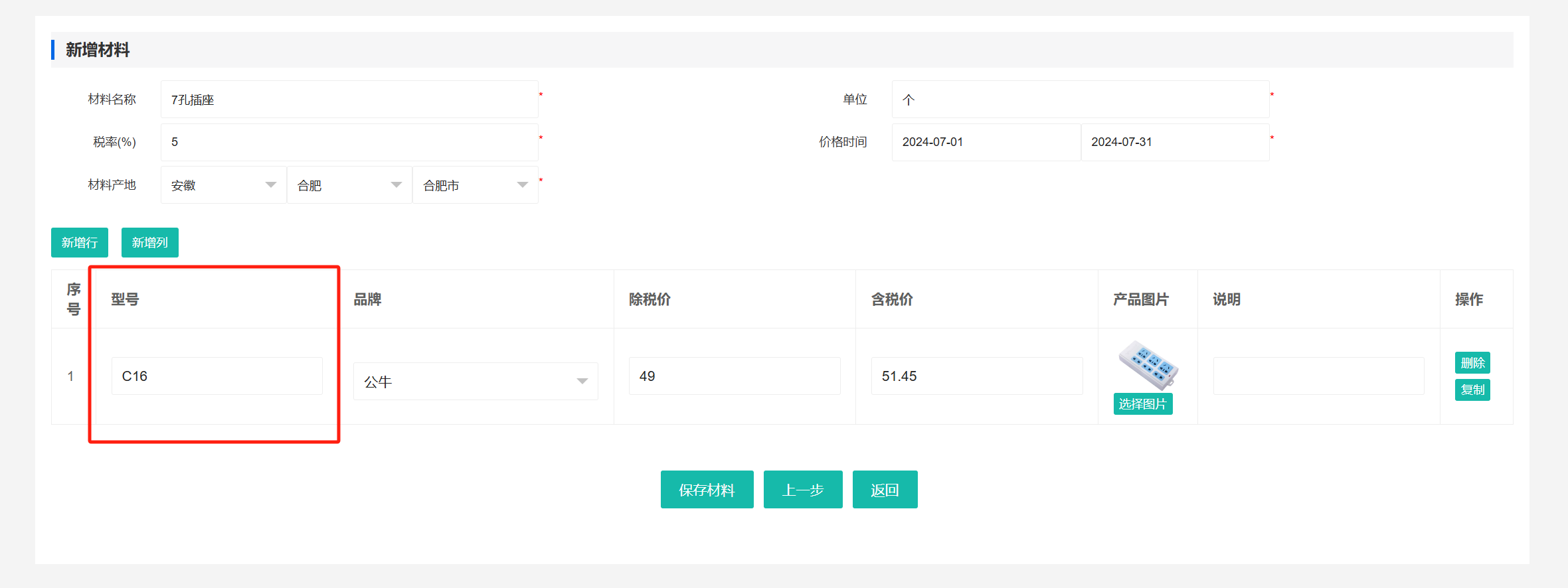
Task: Click the 含税价 field showing 51.45
Action: click(976, 376)
